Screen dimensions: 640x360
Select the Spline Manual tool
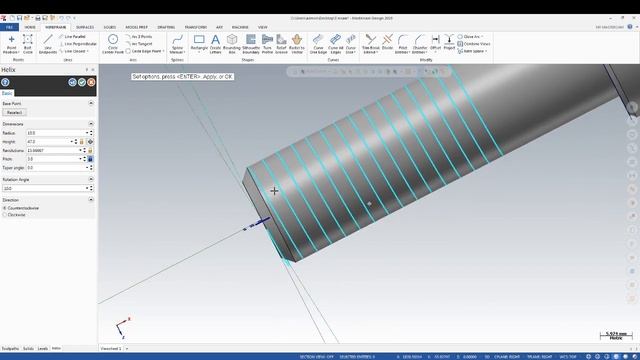click(x=177, y=44)
